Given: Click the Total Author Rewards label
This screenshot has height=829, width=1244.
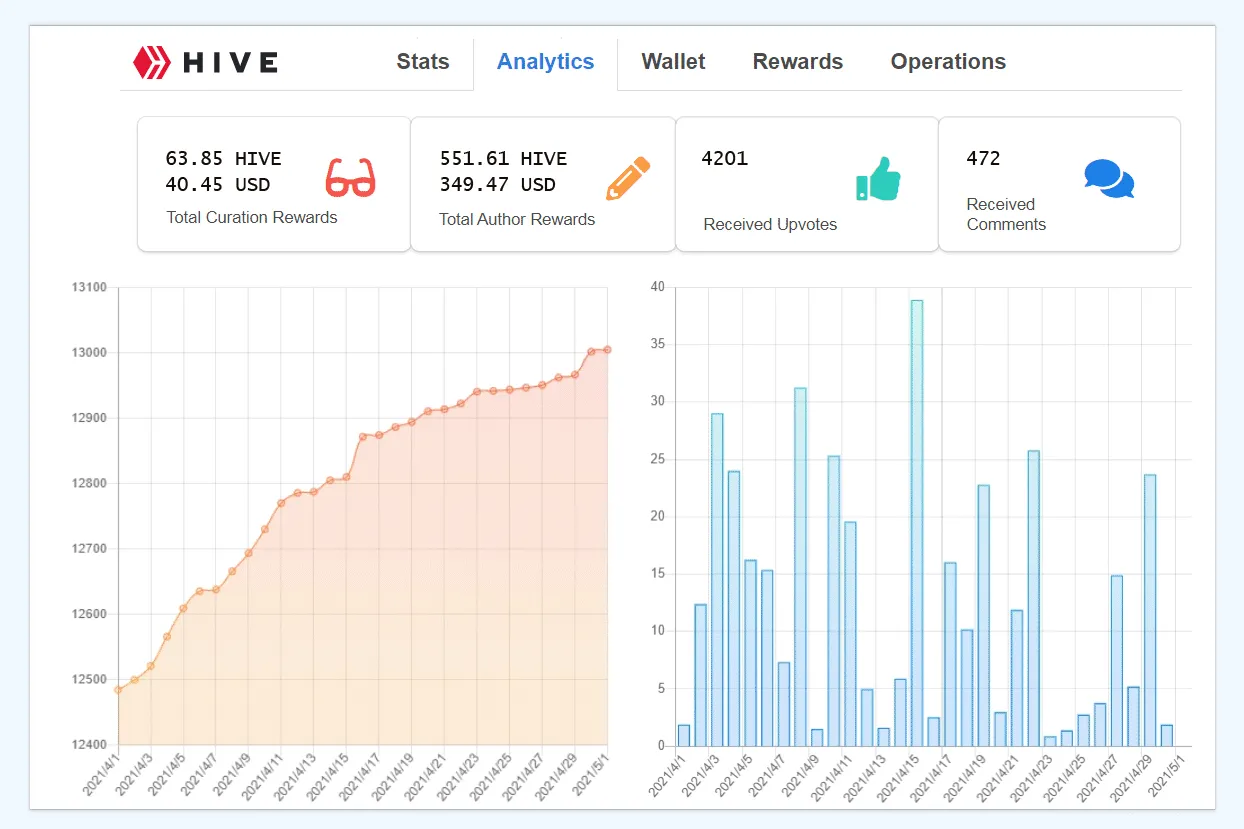Looking at the screenshot, I should click(517, 219).
